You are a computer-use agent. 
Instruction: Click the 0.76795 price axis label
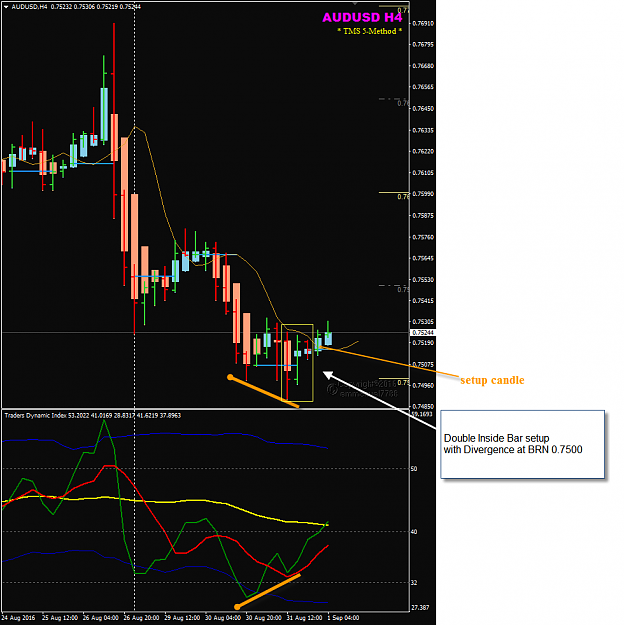[423, 45]
